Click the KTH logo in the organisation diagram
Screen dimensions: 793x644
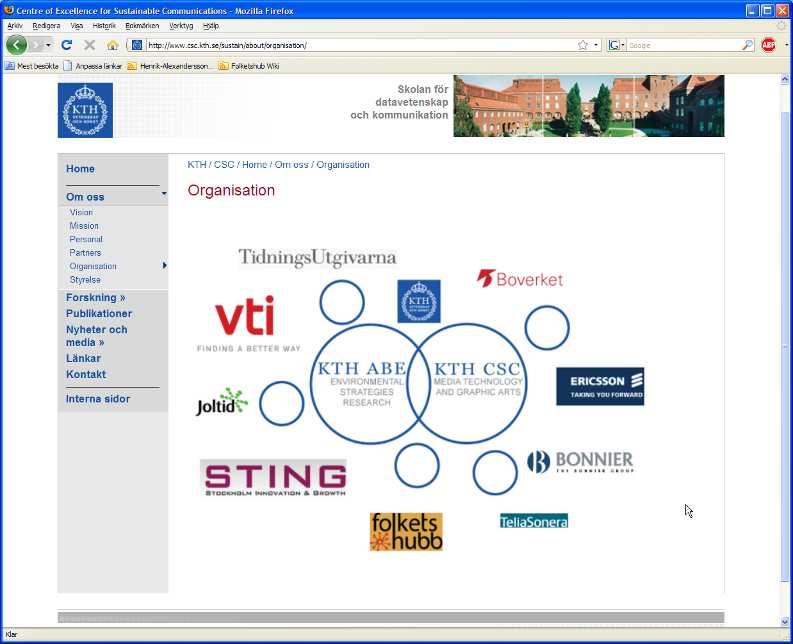419,302
